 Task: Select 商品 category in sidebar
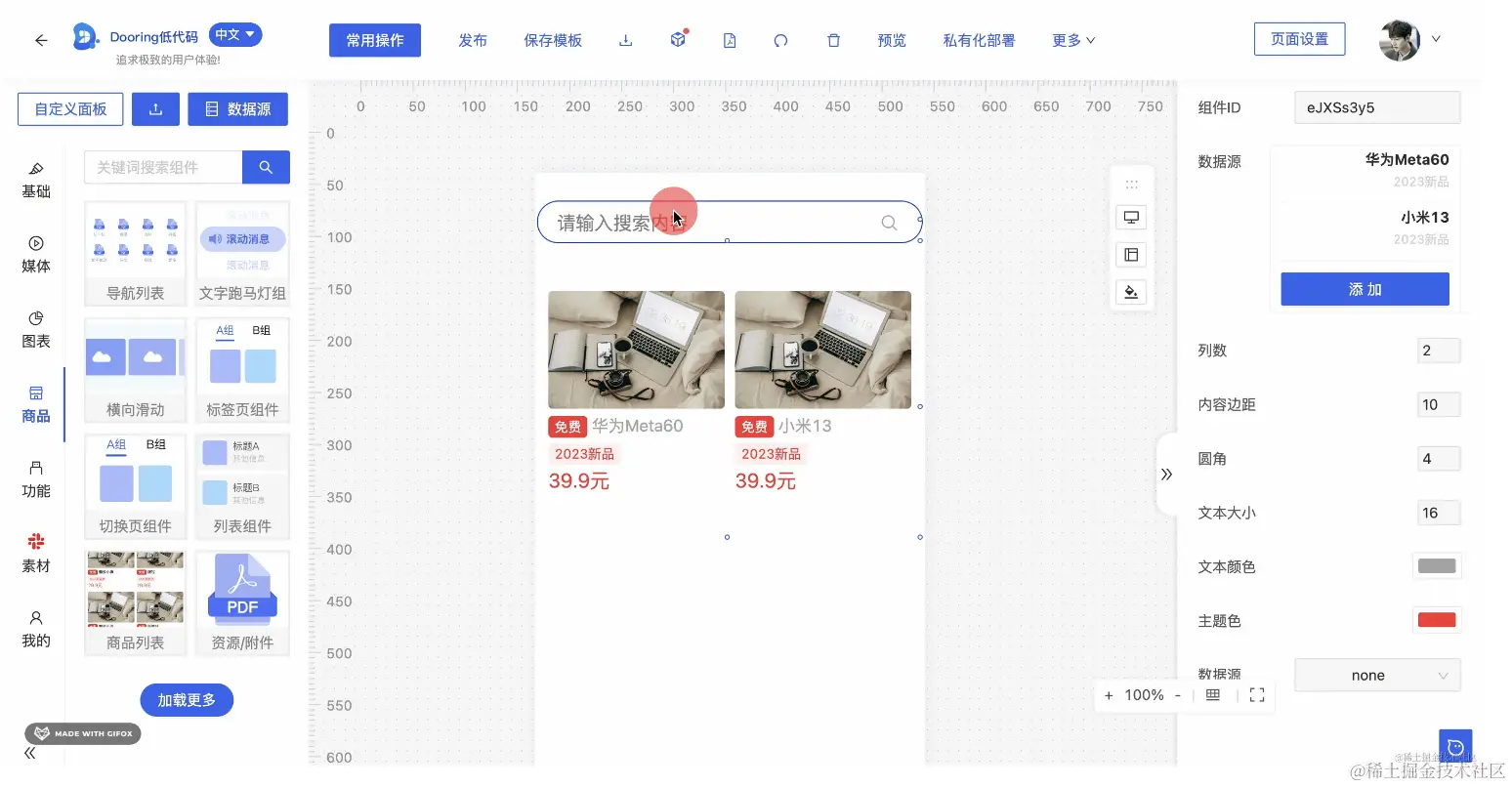36,404
